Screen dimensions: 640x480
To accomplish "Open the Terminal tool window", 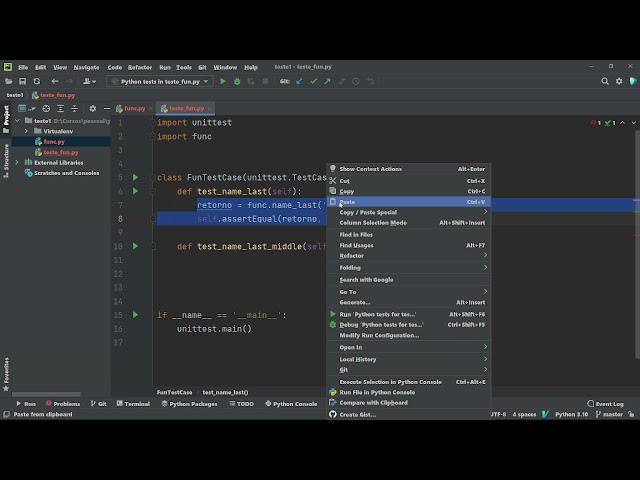I will pos(133,404).
